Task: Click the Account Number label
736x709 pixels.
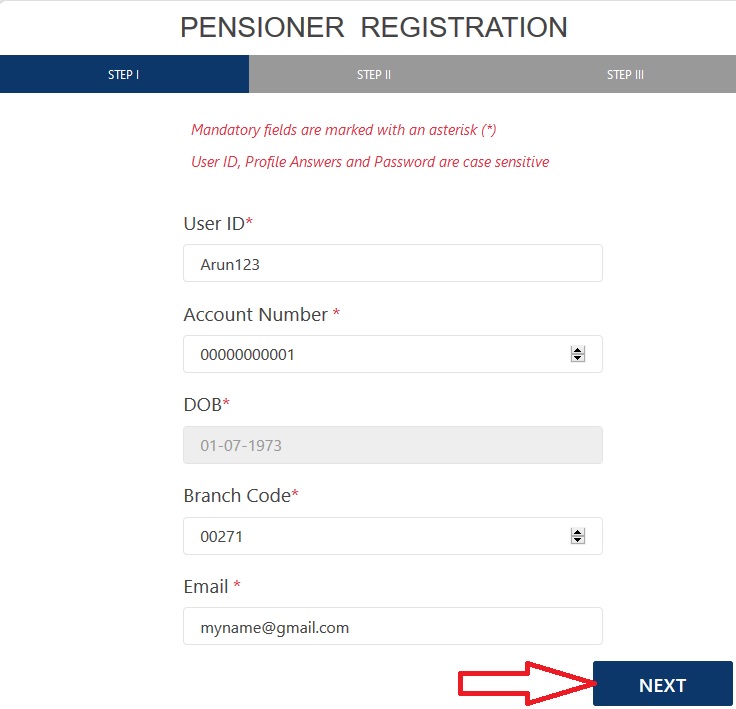Action: (256, 314)
